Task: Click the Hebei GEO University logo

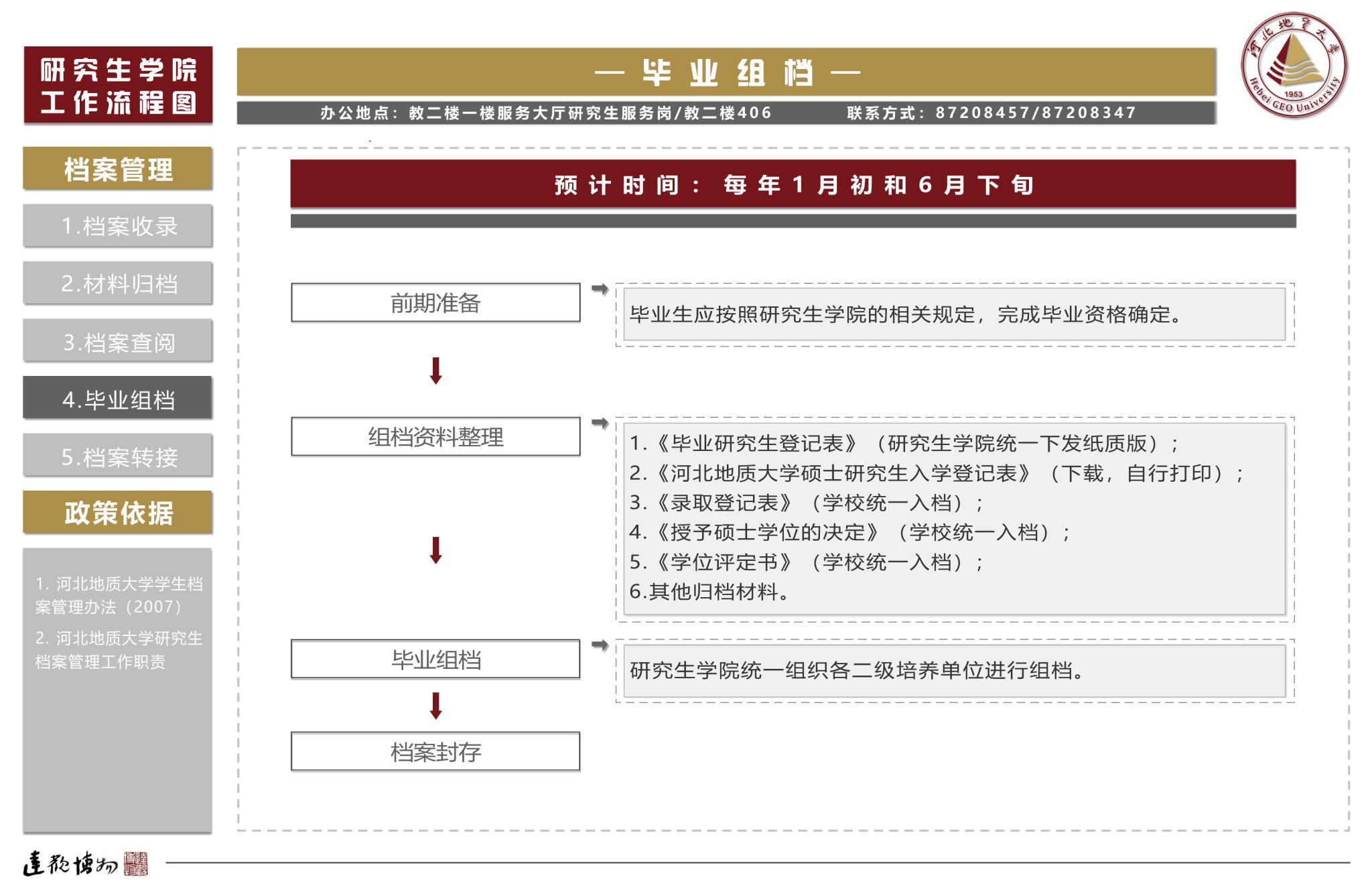Action: [x=1293, y=65]
